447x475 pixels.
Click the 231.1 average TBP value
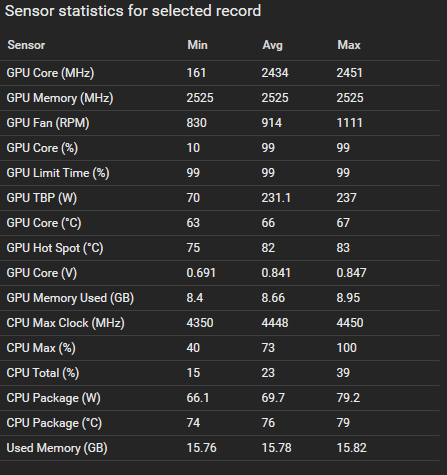tap(276, 198)
